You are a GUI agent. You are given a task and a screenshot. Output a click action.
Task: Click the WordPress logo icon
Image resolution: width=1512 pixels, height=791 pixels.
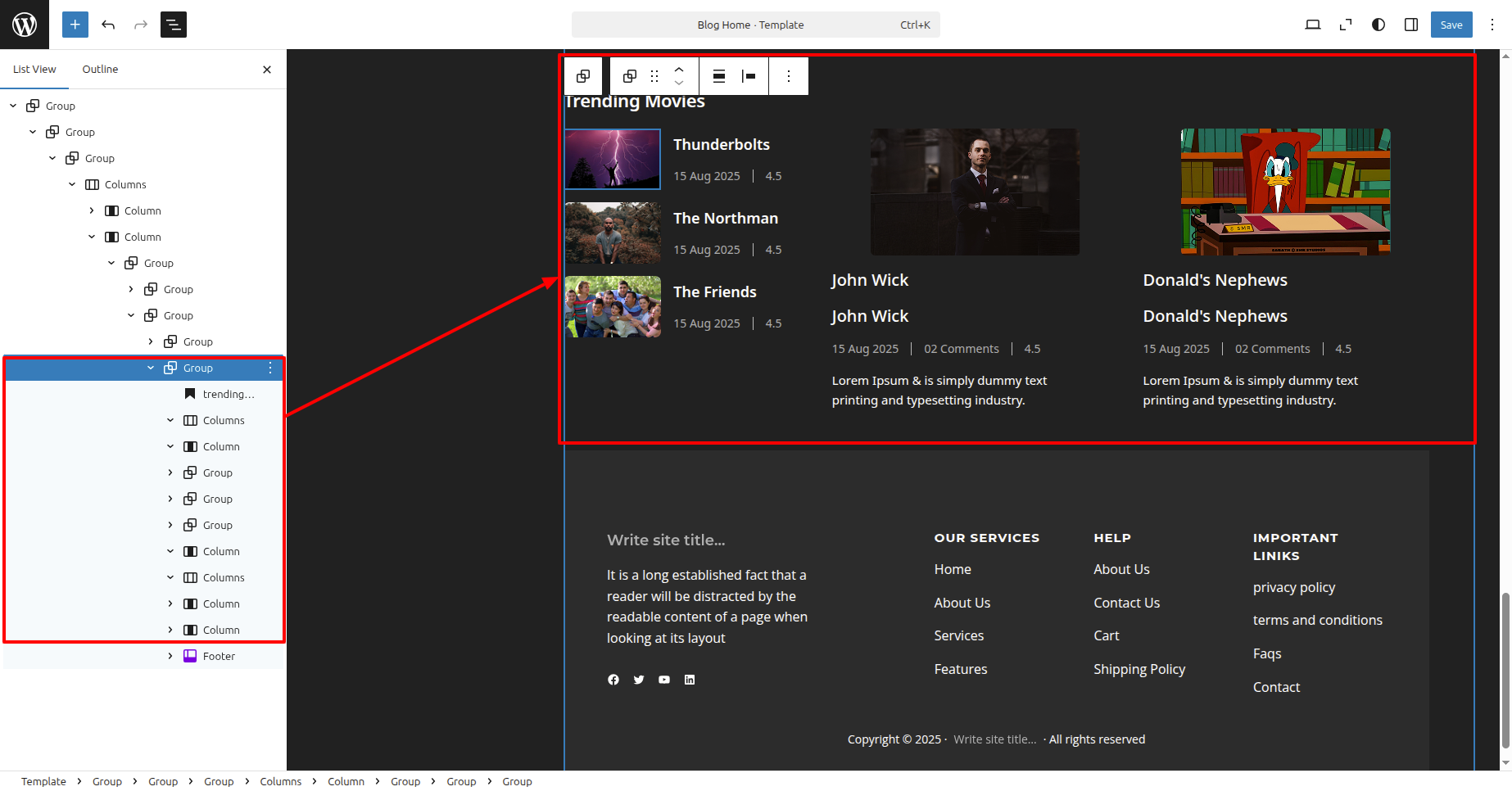tap(25, 25)
